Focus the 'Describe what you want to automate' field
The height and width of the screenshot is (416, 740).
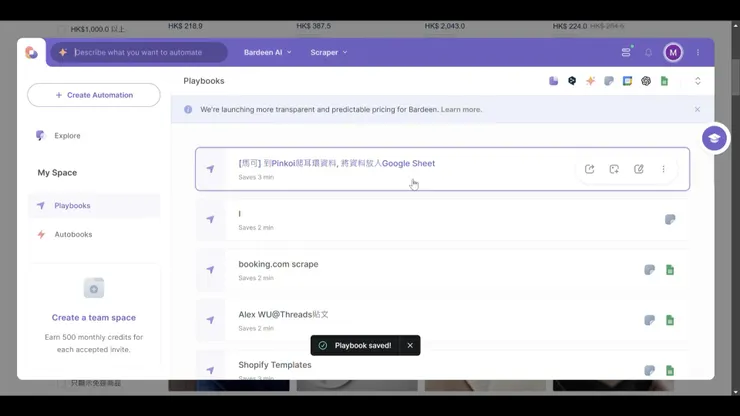tap(139, 52)
